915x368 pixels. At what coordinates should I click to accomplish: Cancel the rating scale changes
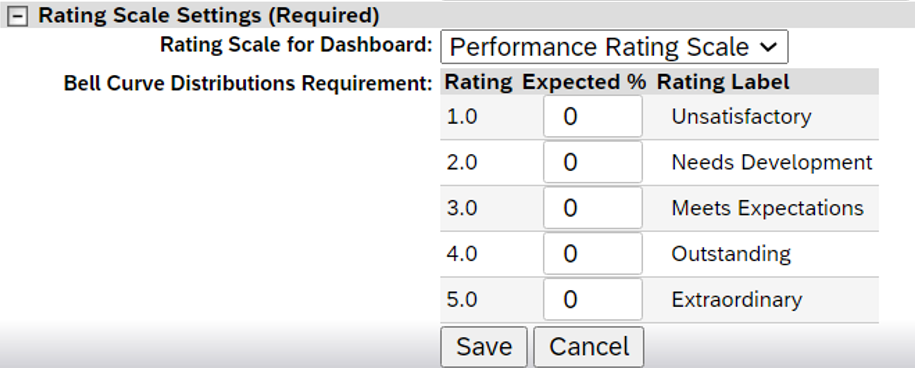pos(589,346)
